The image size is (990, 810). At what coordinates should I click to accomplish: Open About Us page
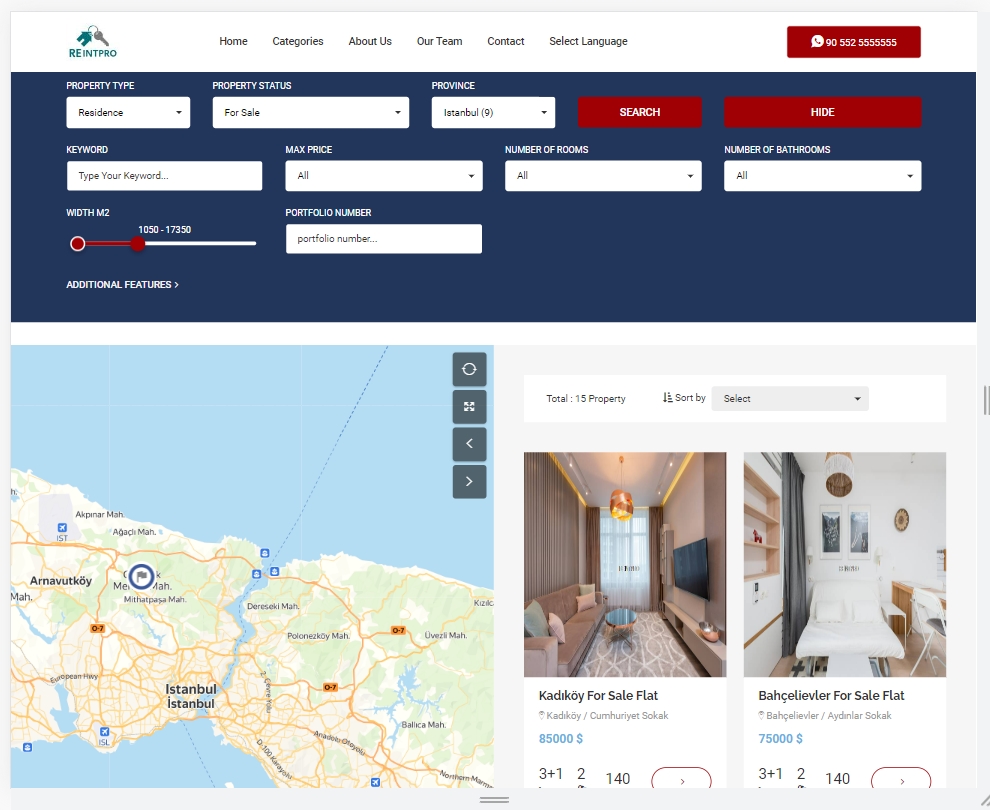click(x=370, y=41)
